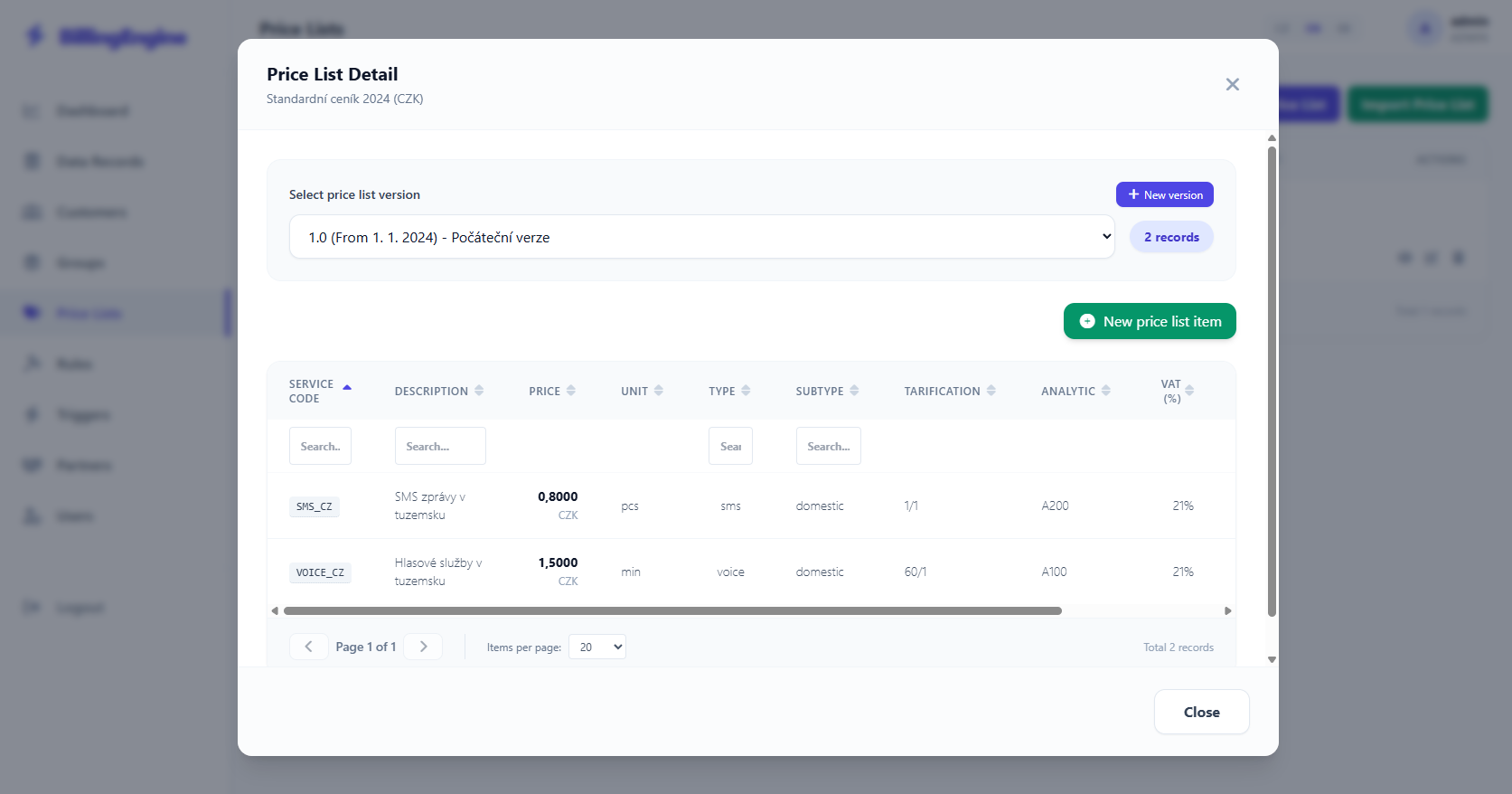Focus the Subtype search field

(x=828, y=446)
